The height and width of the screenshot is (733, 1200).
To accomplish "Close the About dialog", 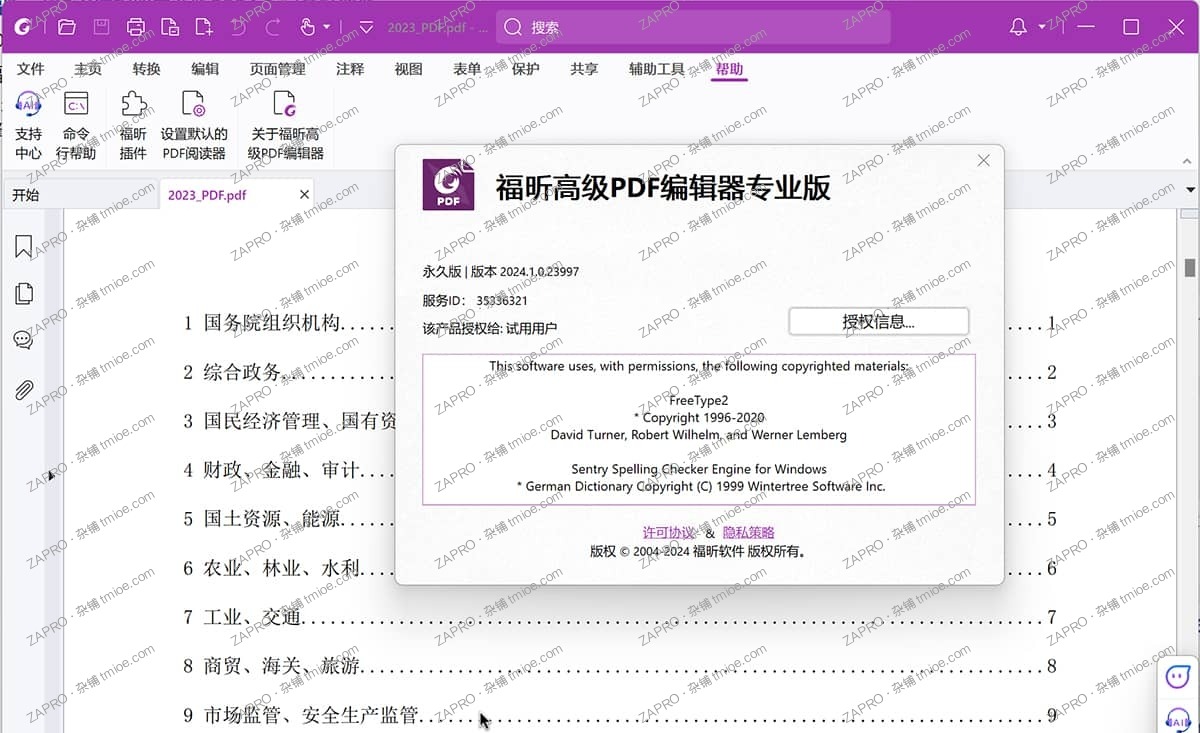I will [983, 160].
